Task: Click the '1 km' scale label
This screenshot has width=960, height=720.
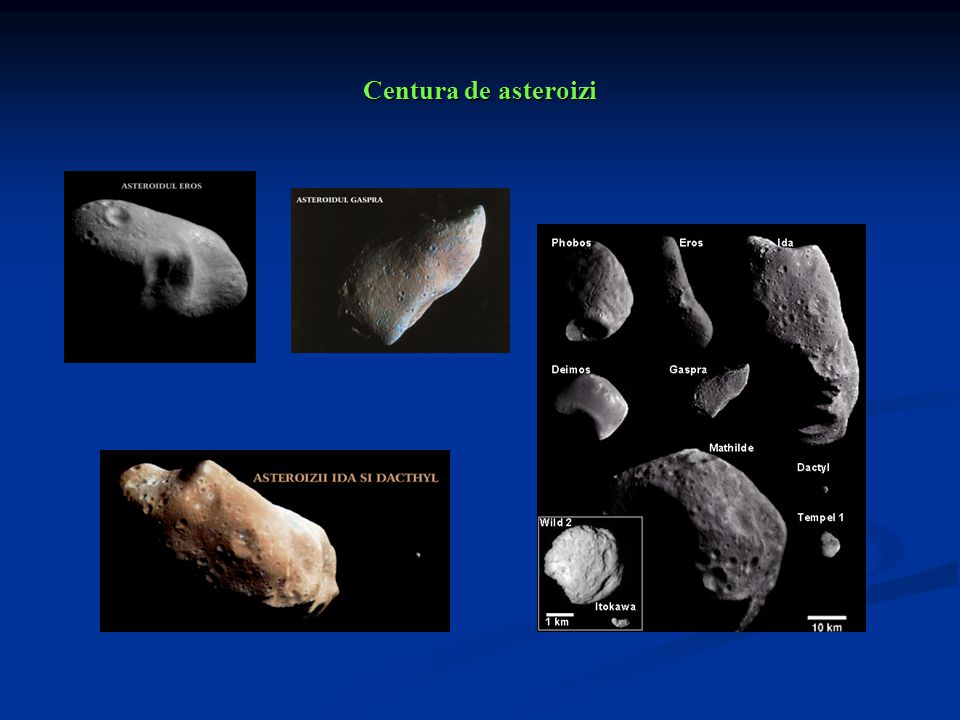Action: click(x=557, y=621)
